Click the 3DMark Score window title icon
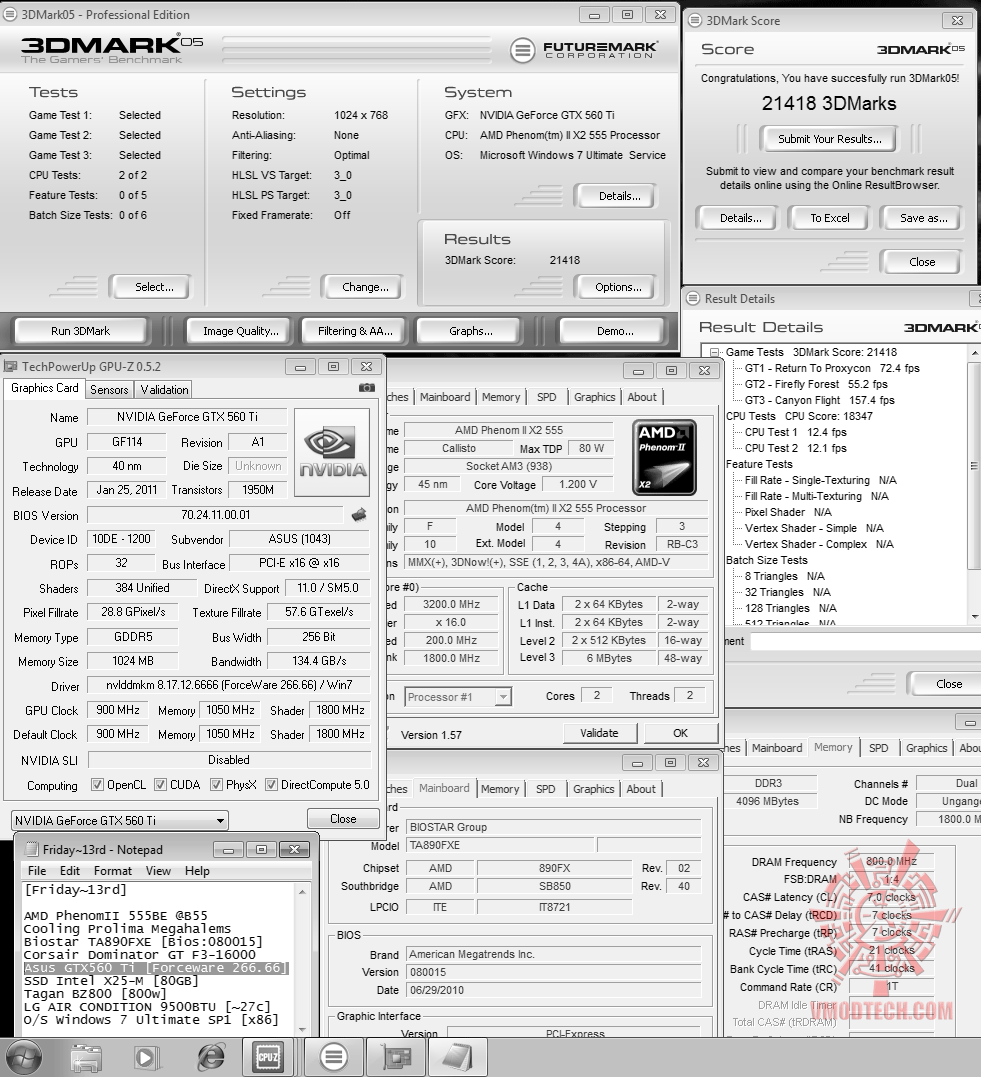The width and height of the screenshot is (981, 1077). [695, 21]
